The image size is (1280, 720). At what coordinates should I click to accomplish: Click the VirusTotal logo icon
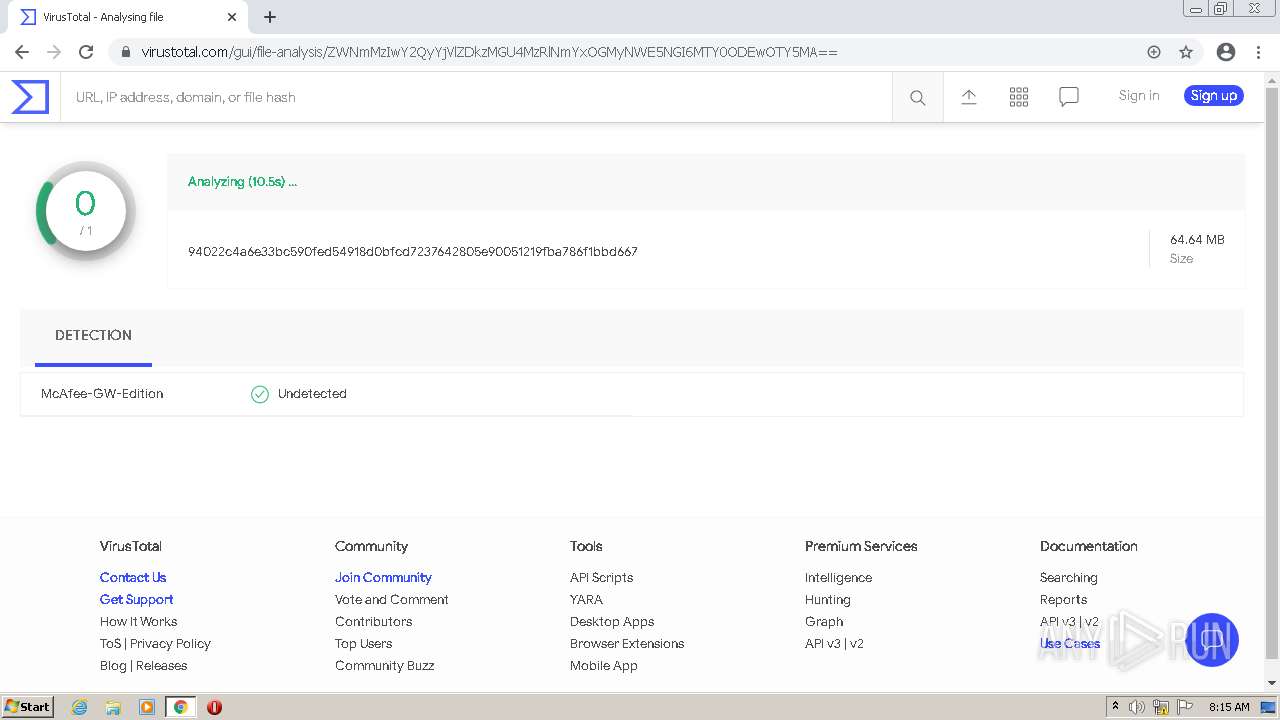click(x=30, y=97)
